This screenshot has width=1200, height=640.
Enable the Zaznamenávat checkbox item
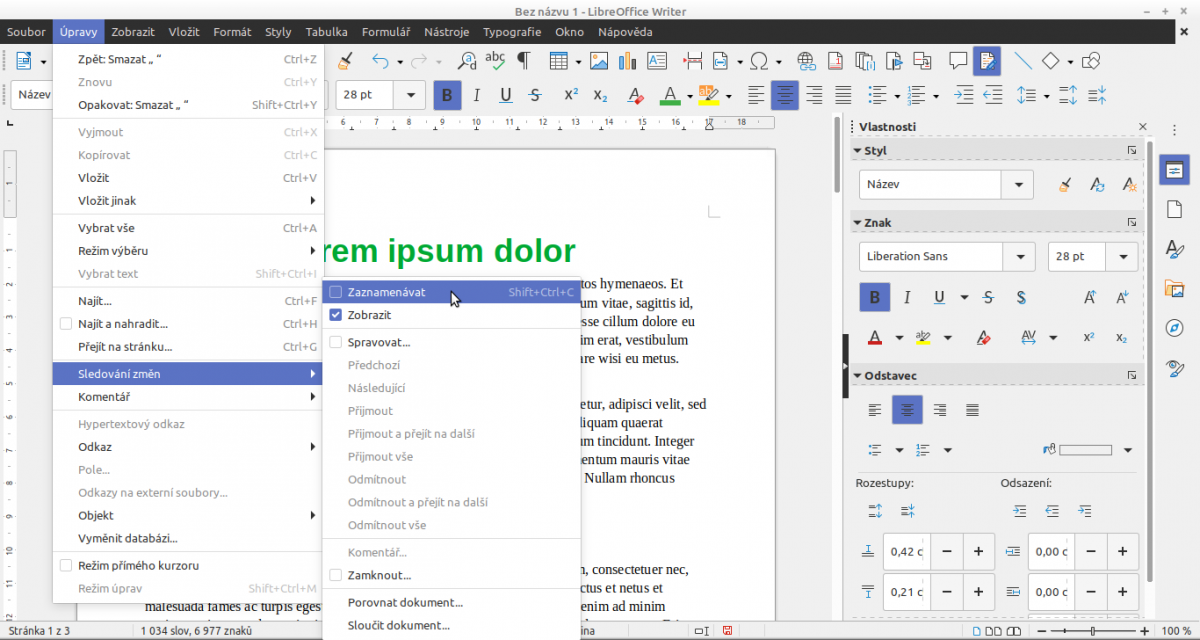pyautogui.click(x=452, y=292)
